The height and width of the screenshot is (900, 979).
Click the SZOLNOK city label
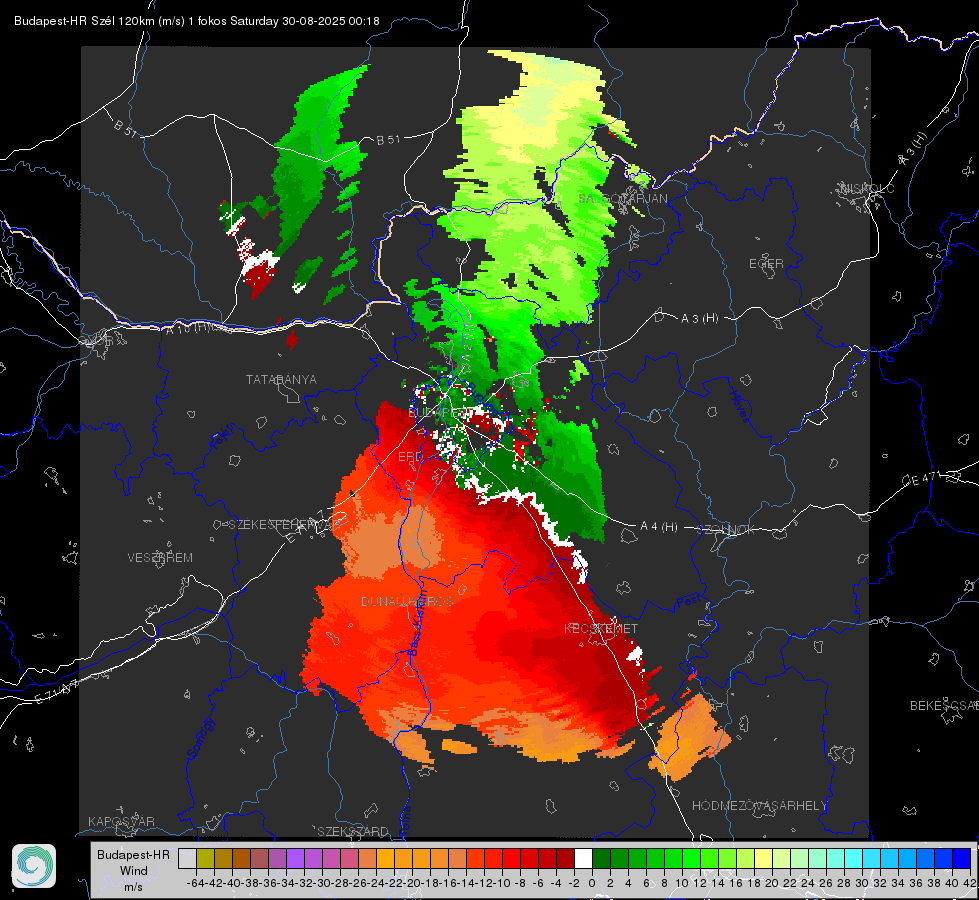726,530
